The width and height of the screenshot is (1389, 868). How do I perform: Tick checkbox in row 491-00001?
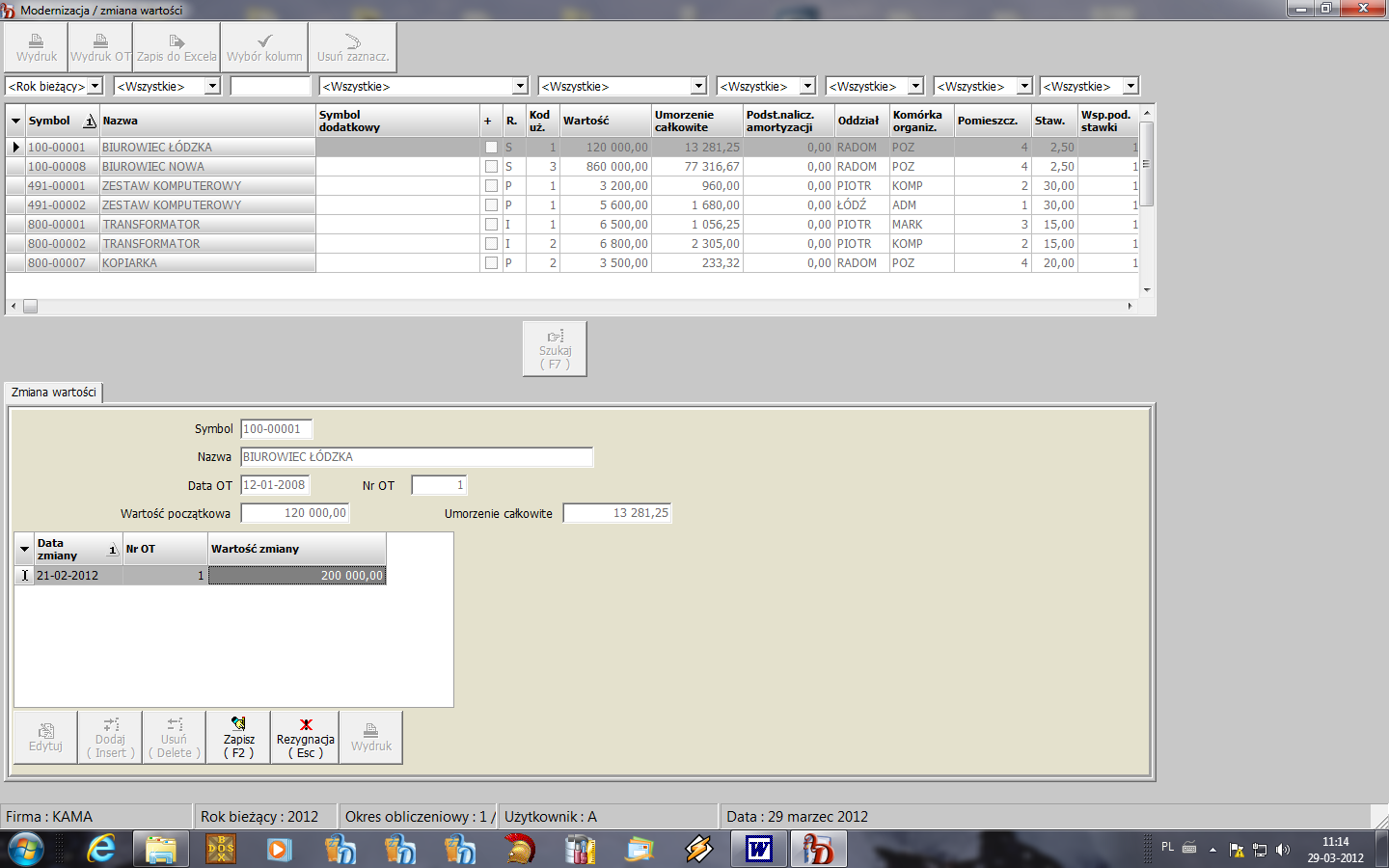[x=491, y=186]
